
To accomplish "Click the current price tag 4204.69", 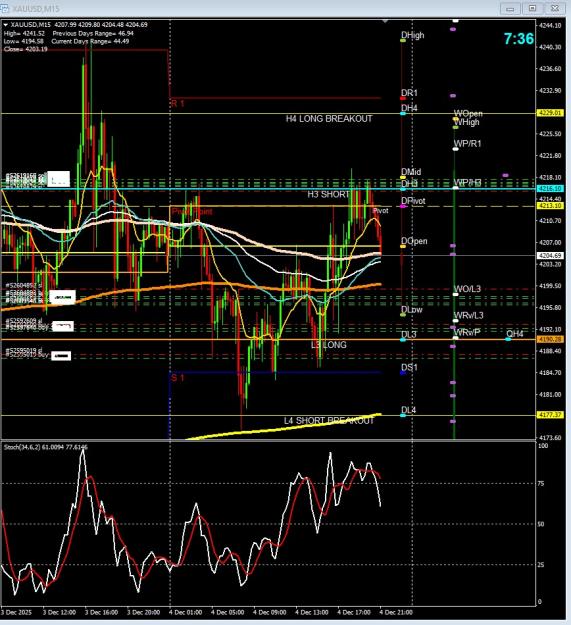I will (550, 256).
